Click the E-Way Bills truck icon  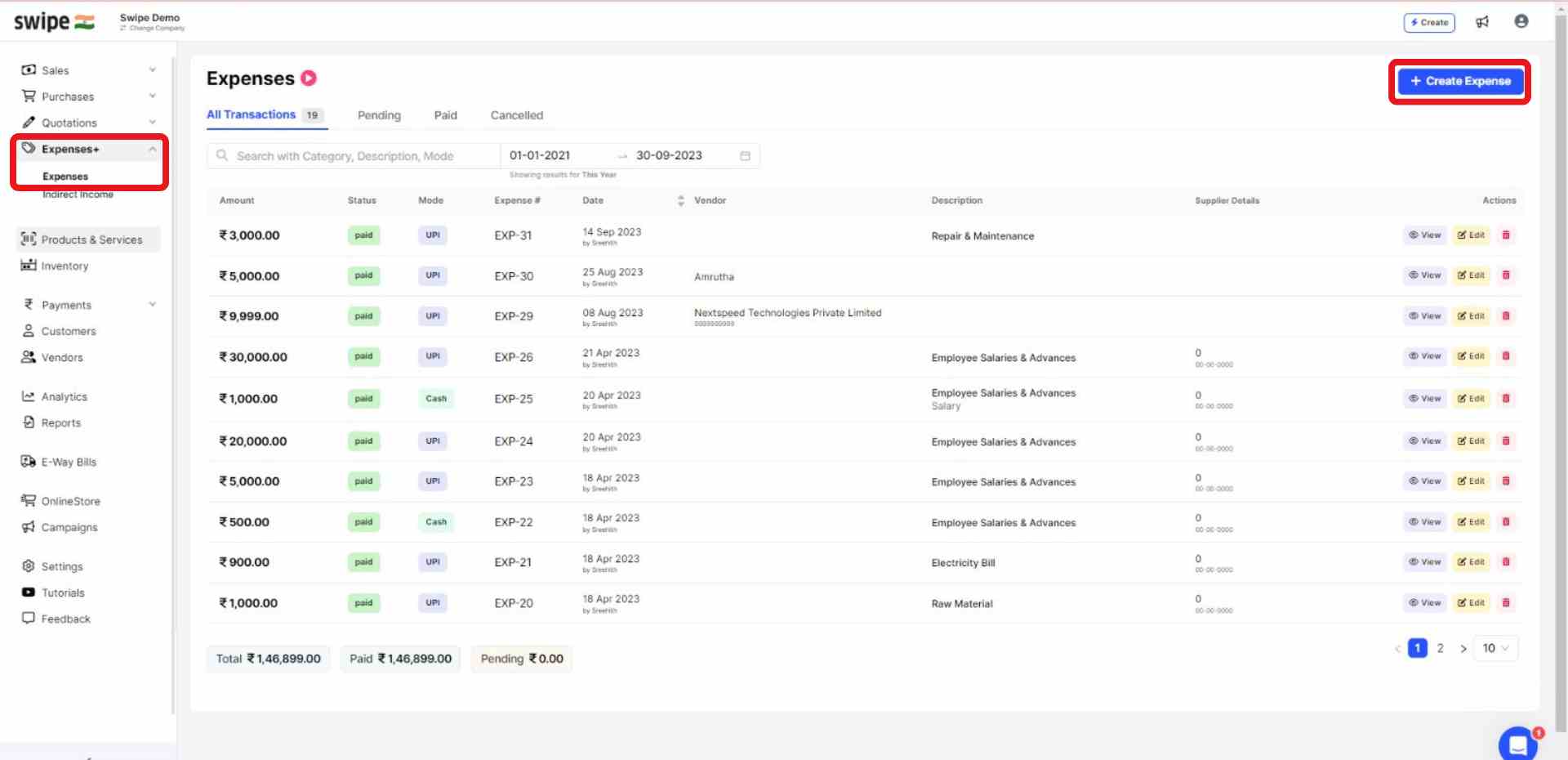[29, 461]
